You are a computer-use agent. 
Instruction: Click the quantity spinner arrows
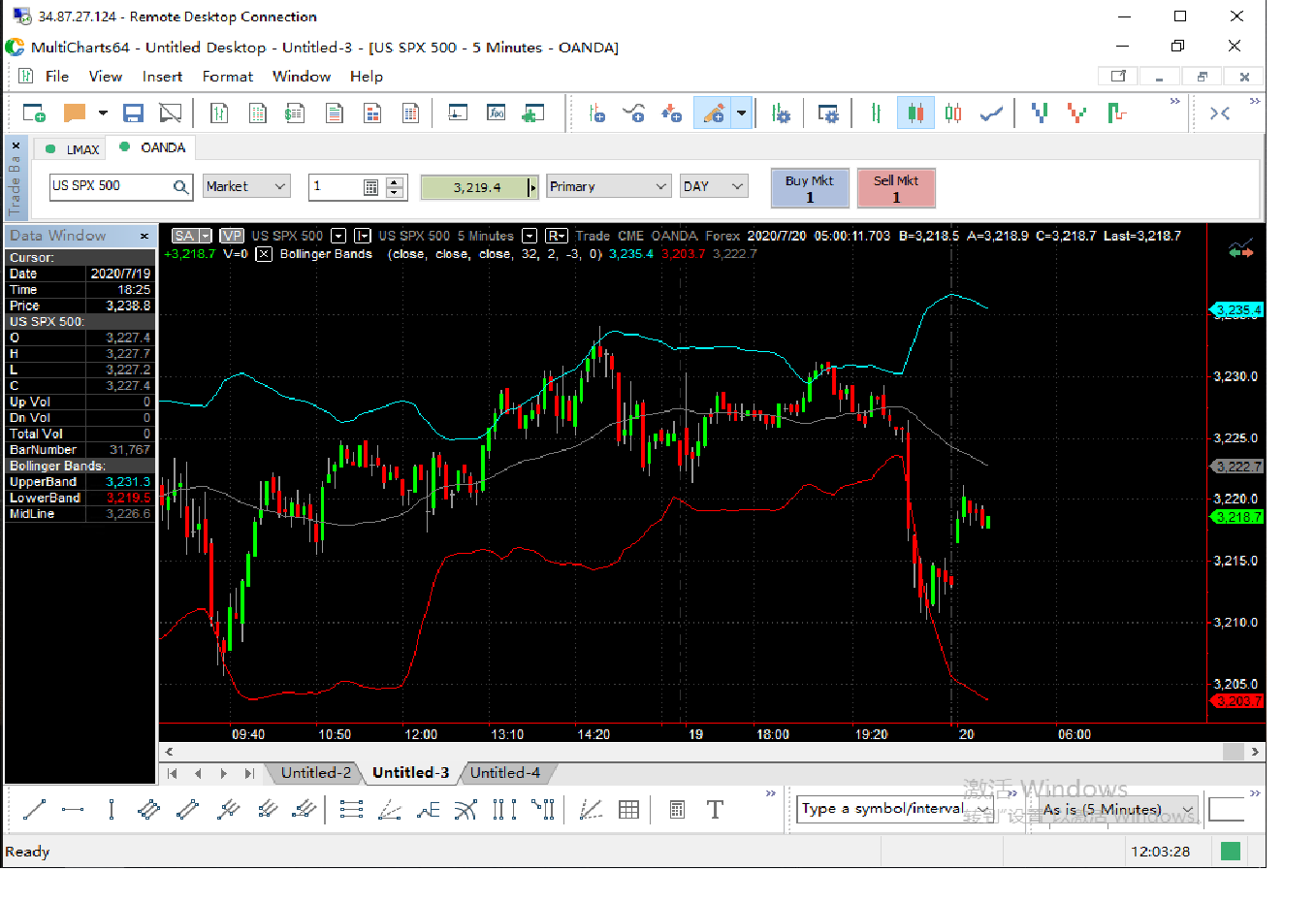394,187
